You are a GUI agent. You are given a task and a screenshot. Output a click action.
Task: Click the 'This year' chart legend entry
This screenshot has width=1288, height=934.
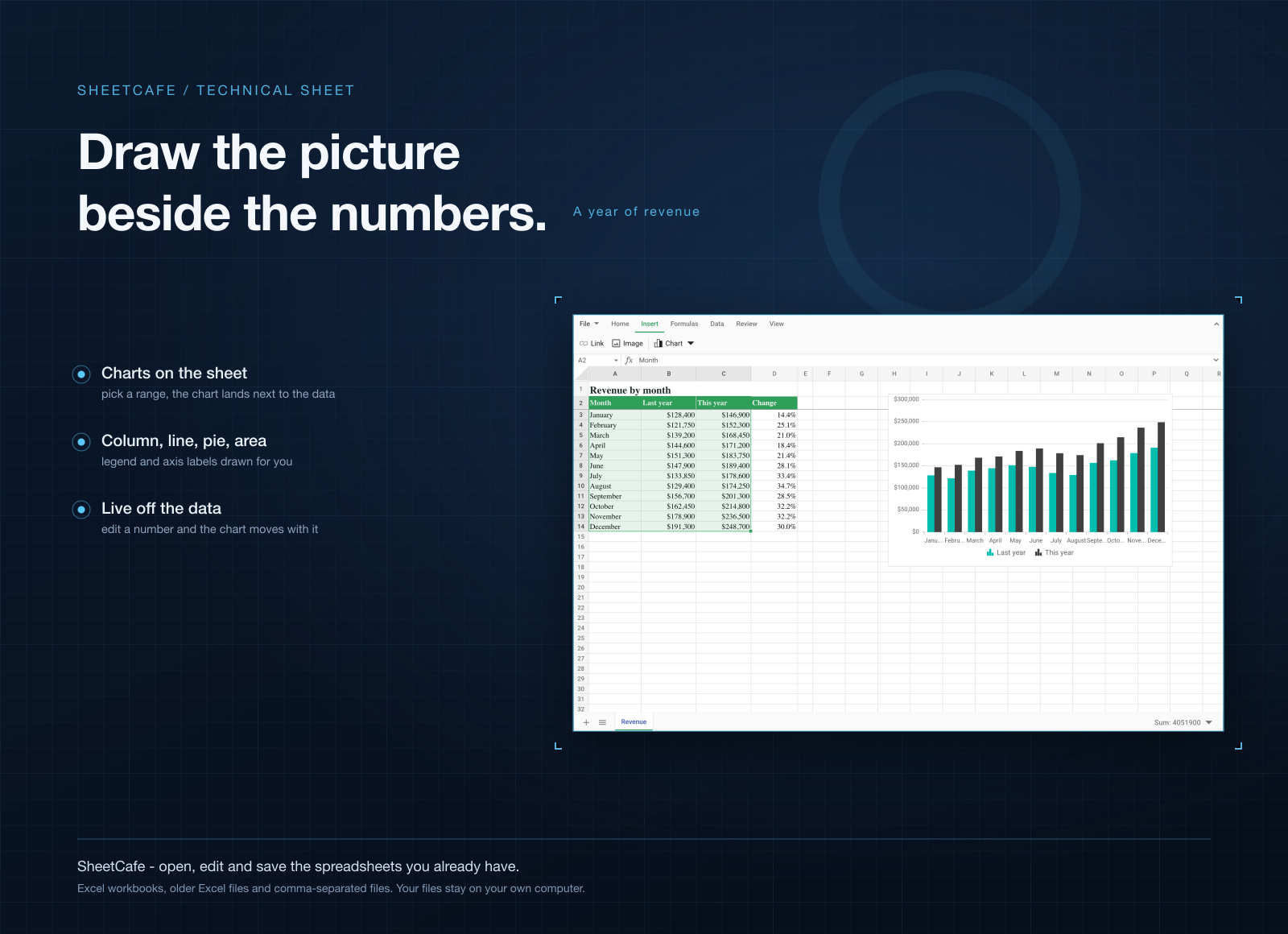(x=1055, y=552)
